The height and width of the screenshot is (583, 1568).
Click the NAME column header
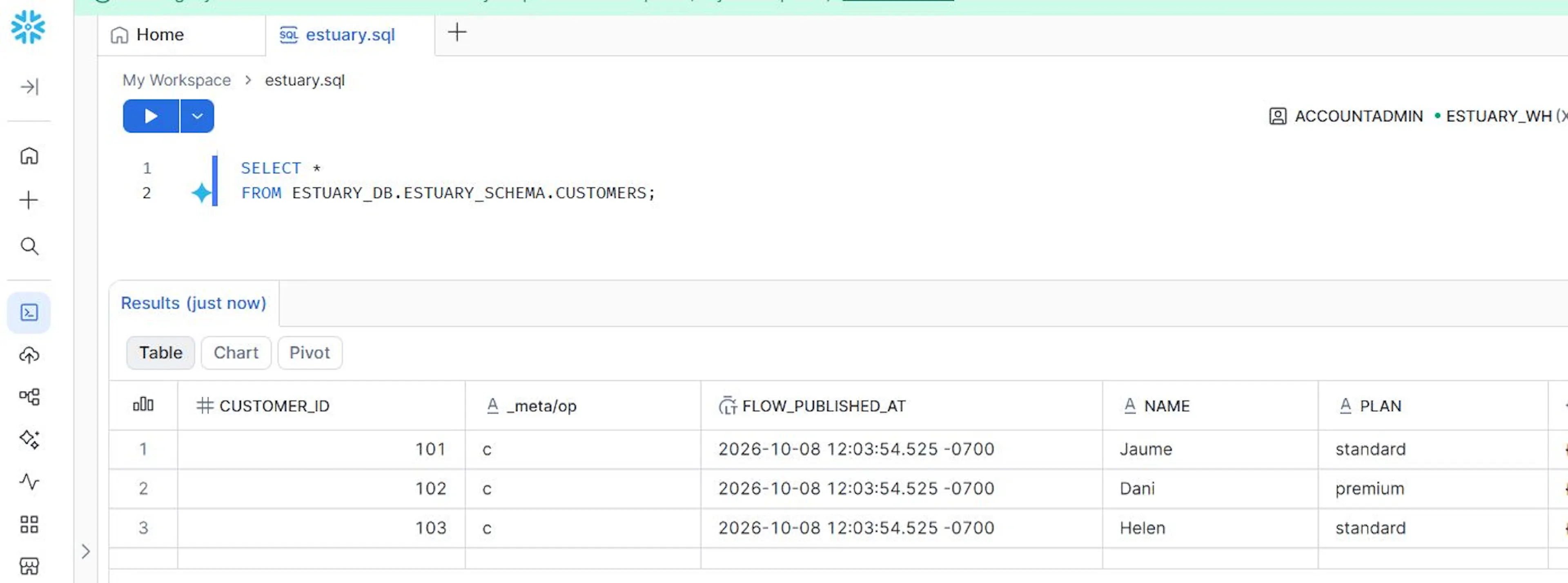pyautogui.click(x=1210, y=406)
